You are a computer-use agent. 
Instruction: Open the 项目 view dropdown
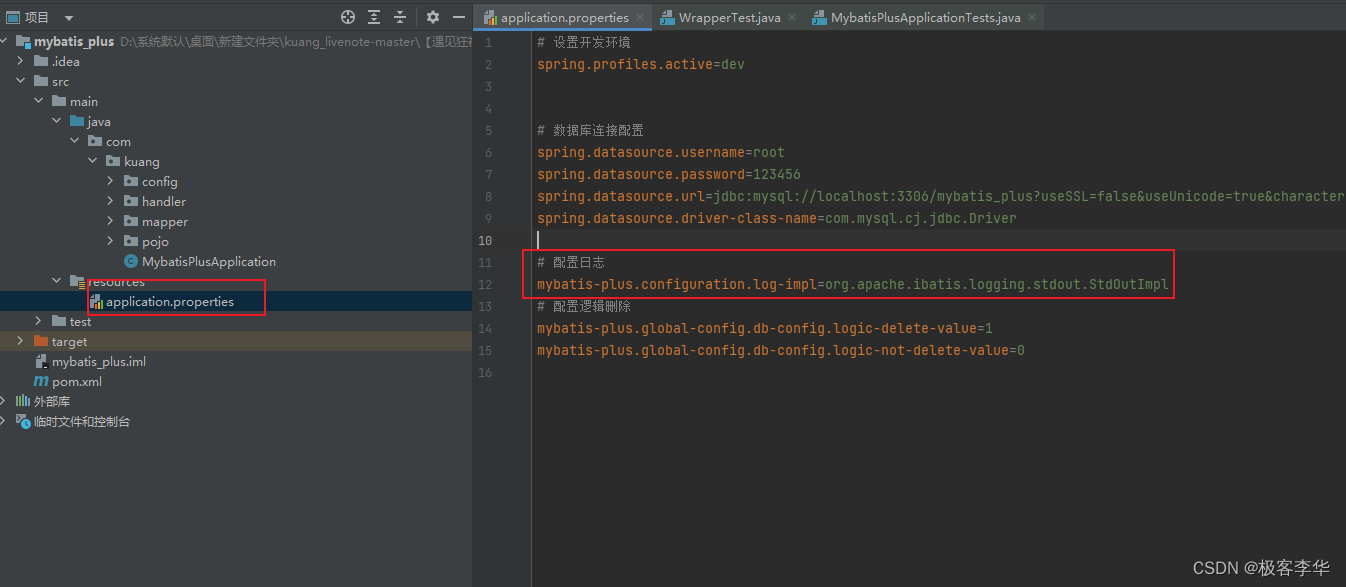coord(68,18)
